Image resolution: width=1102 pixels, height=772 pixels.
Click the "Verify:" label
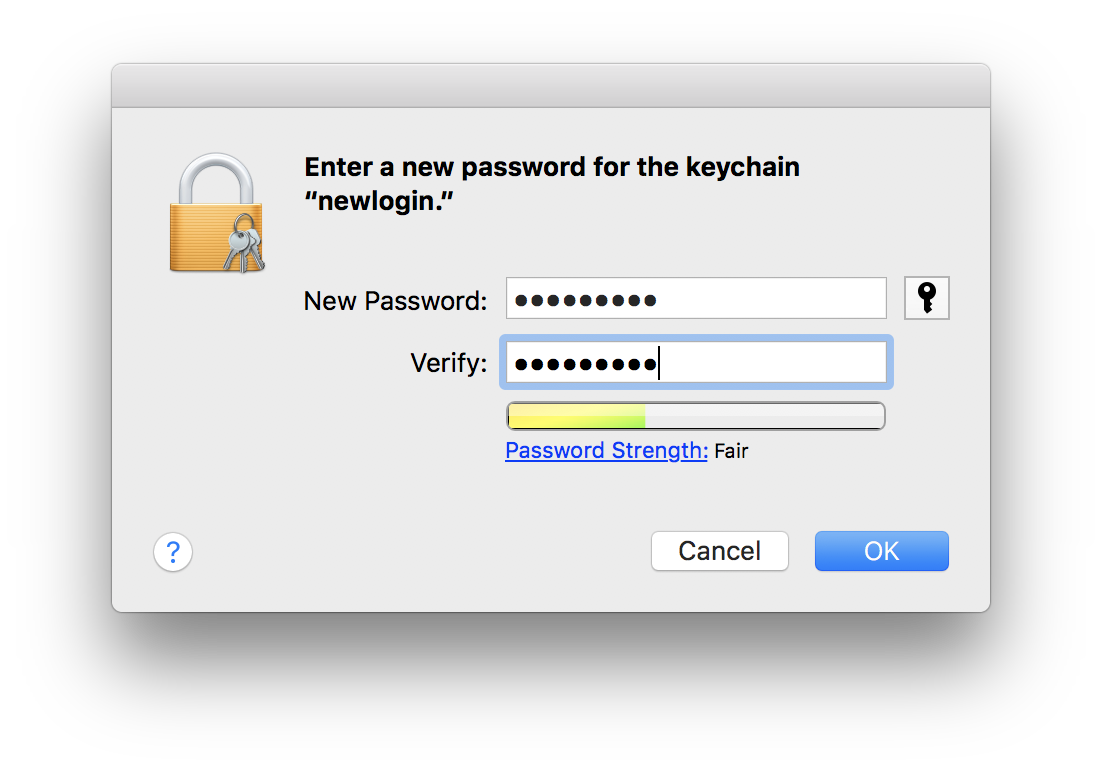[448, 362]
